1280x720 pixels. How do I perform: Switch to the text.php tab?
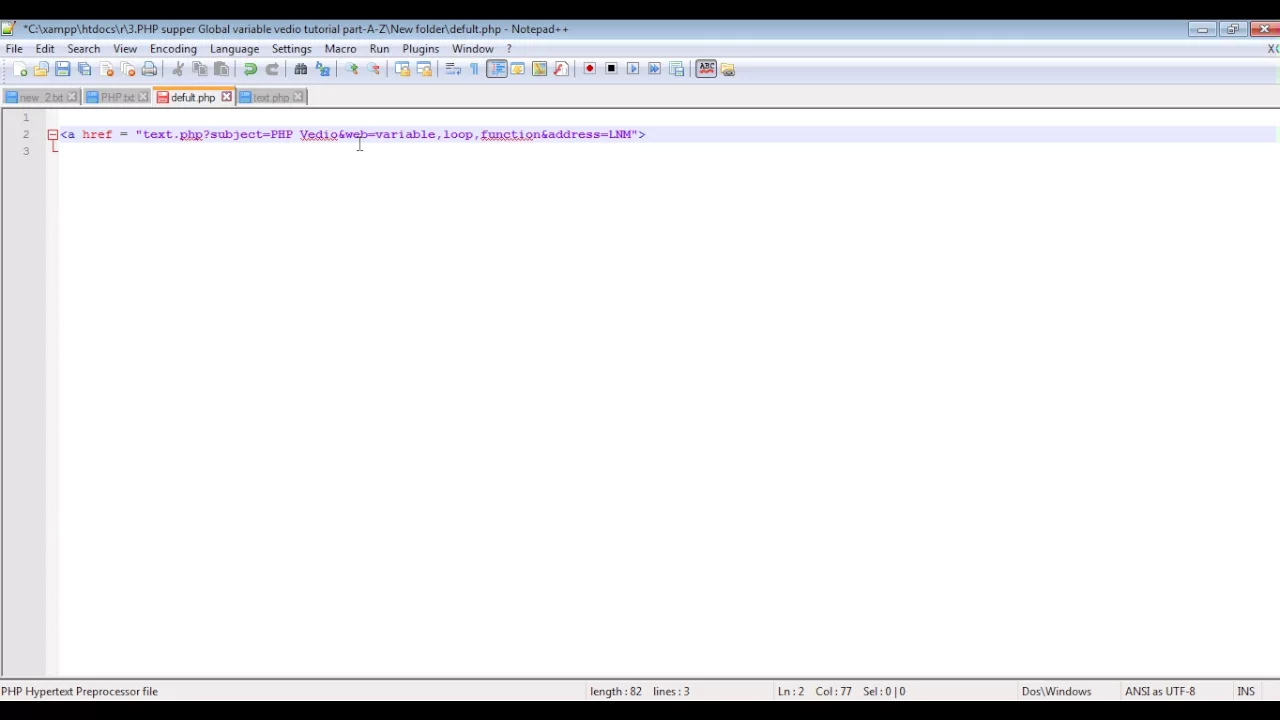tap(271, 97)
